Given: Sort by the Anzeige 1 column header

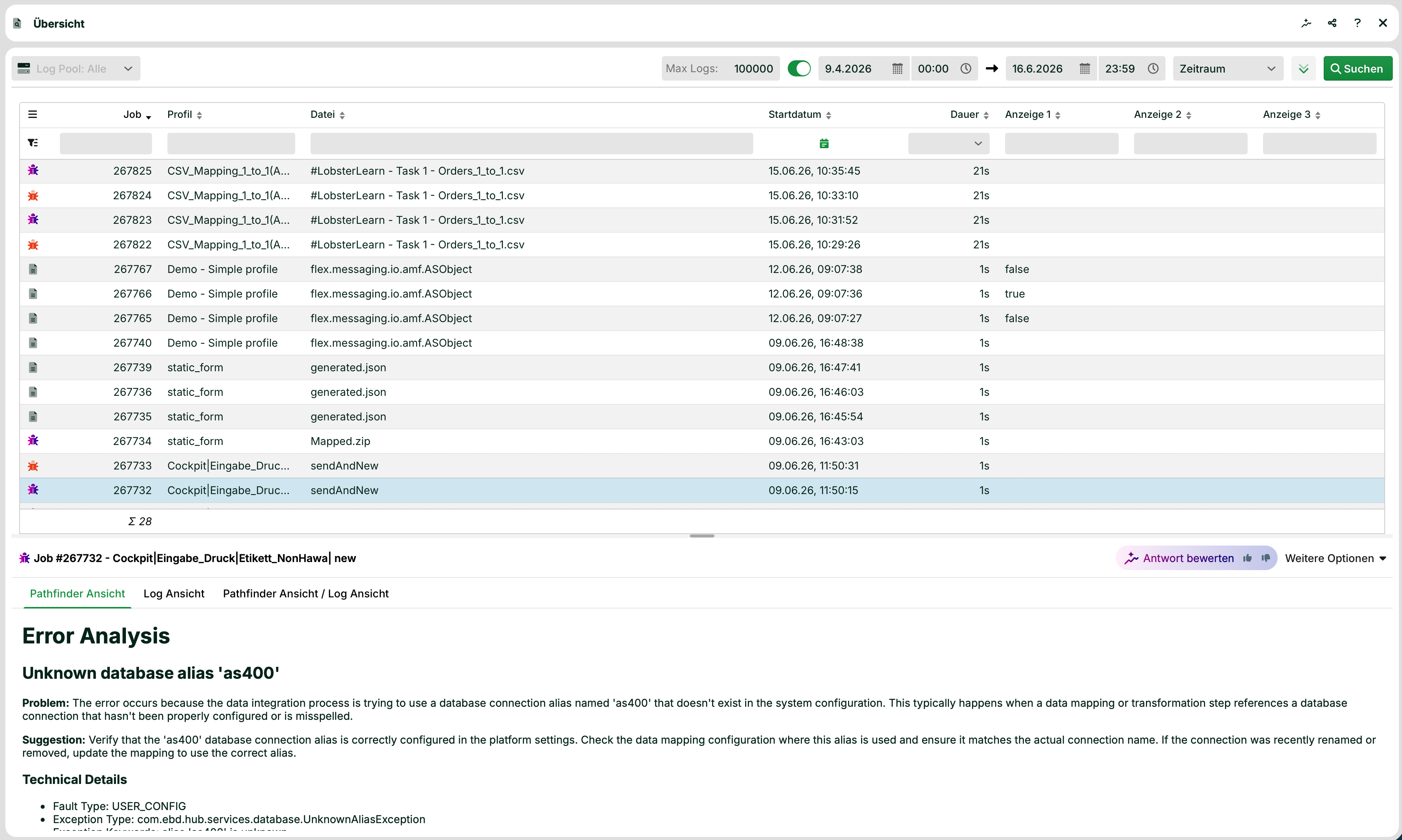Looking at the screenshot, I should (1032, 114).
